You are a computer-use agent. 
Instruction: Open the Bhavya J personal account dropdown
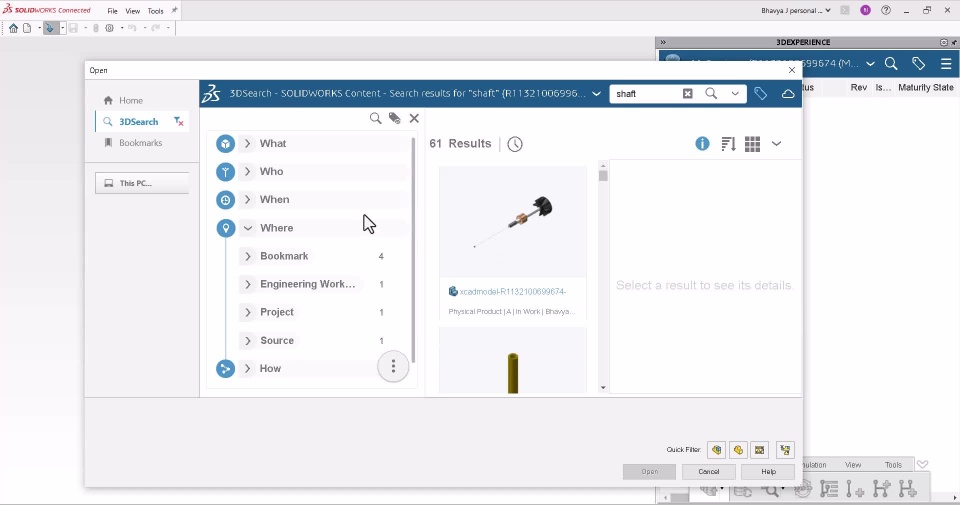point(795,10)
